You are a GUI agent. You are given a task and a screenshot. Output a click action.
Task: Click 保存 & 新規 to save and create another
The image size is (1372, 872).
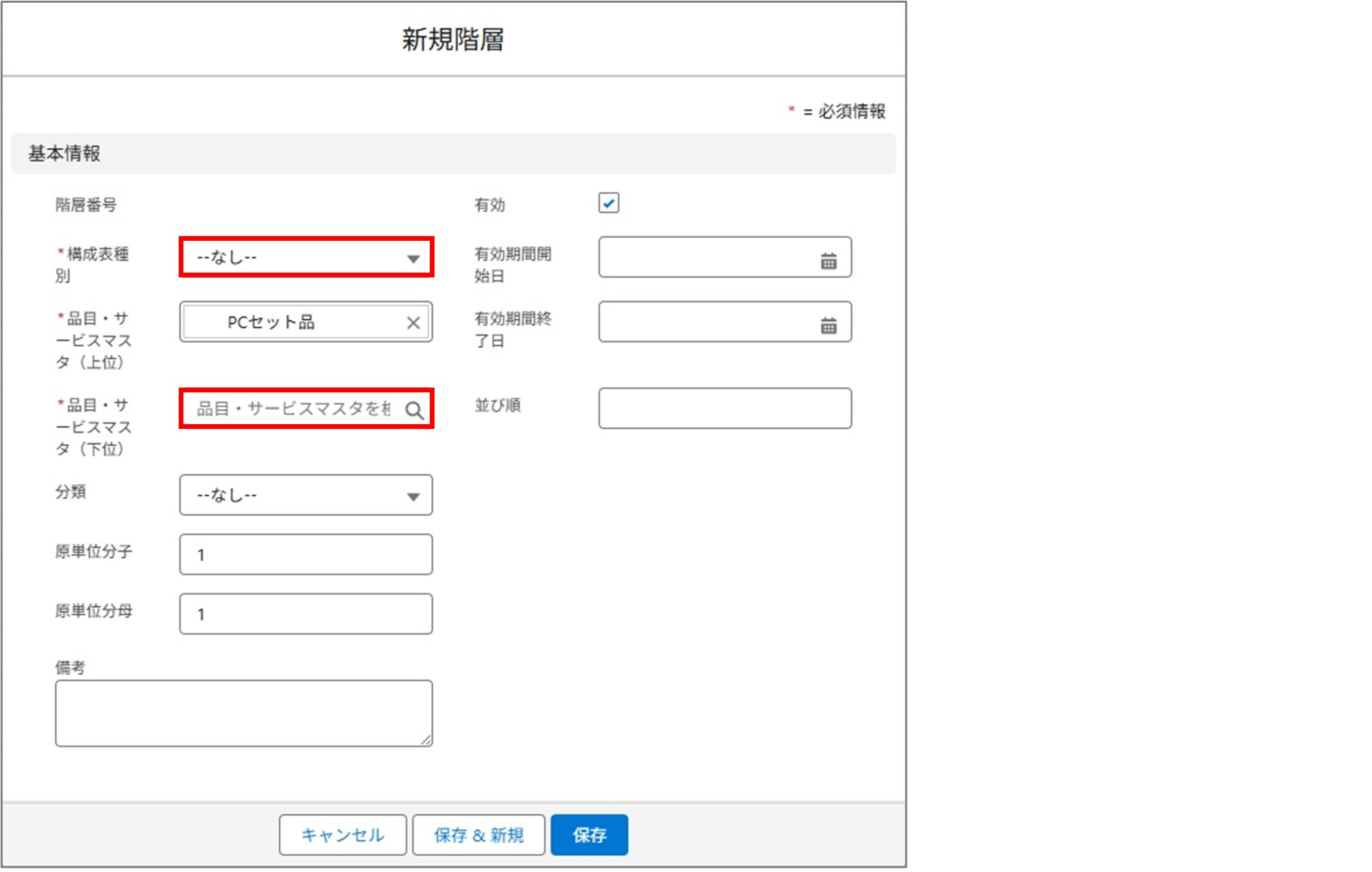(479, 835)
